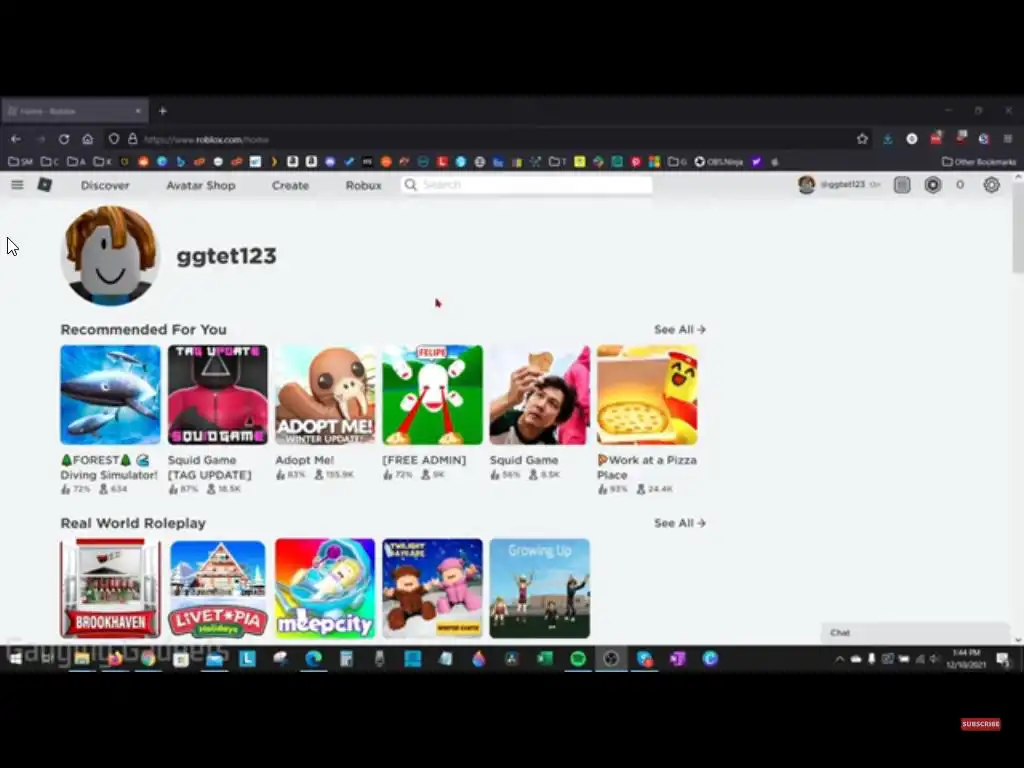See All Recommended For You games
1024x768 pixels.
pyautogui.click(x=680, y=330)
